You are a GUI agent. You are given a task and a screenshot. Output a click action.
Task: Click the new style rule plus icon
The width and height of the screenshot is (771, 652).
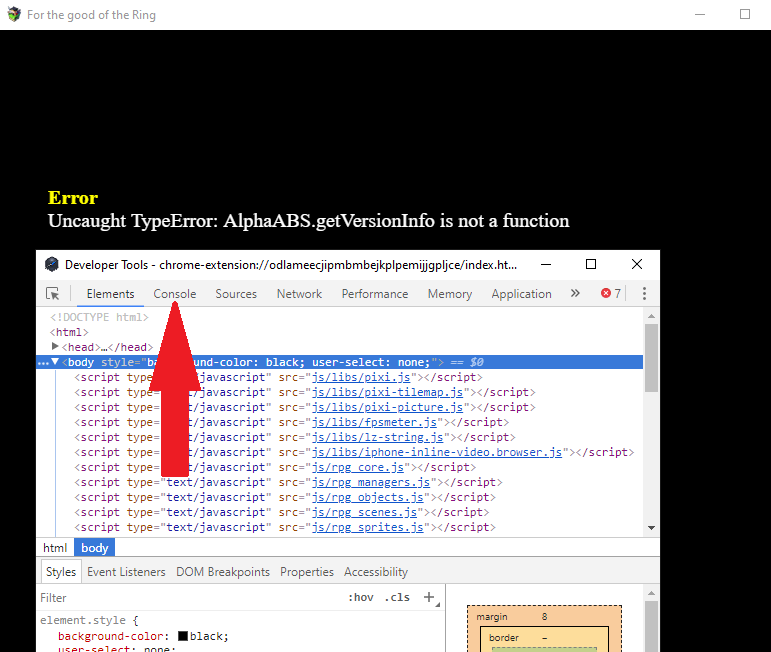[x=429, y=597]
